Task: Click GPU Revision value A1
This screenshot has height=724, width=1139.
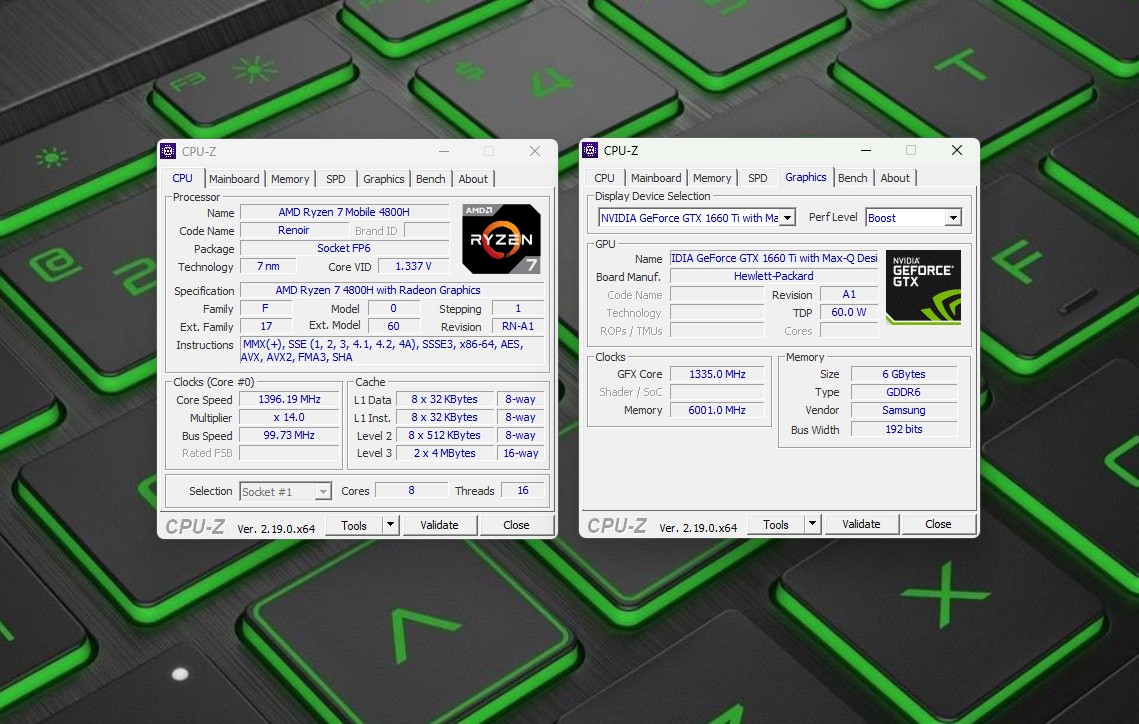Action: pos(849,294)
